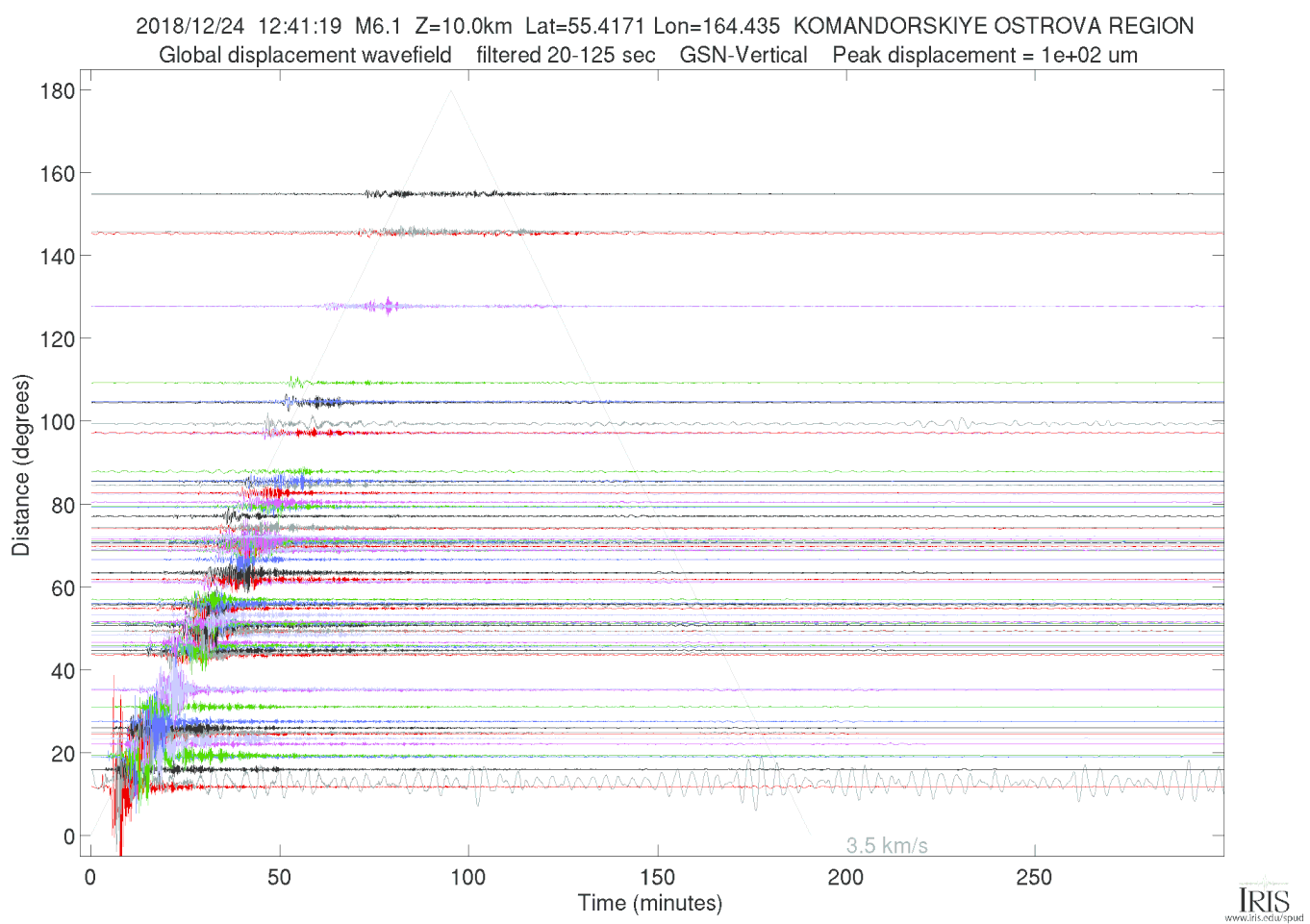
Task: Click the 60 label on distance axis
Action: click(63, 588)
